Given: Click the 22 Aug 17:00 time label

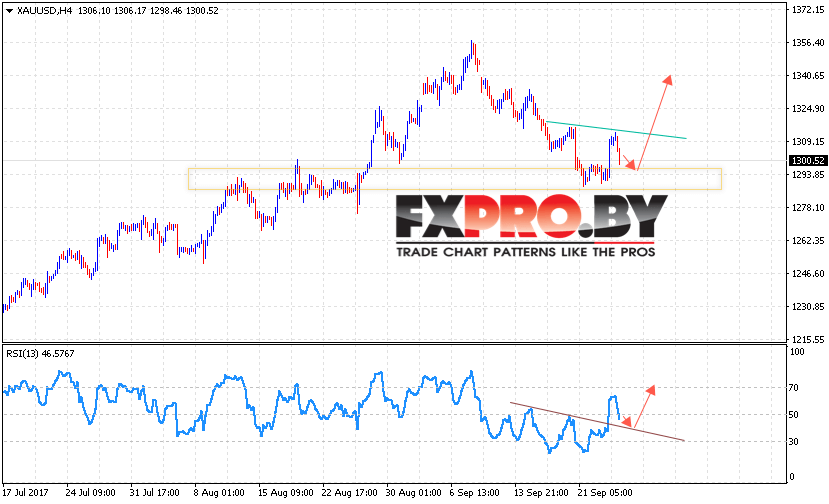Looking at the screenshot, I should point(349,492).
